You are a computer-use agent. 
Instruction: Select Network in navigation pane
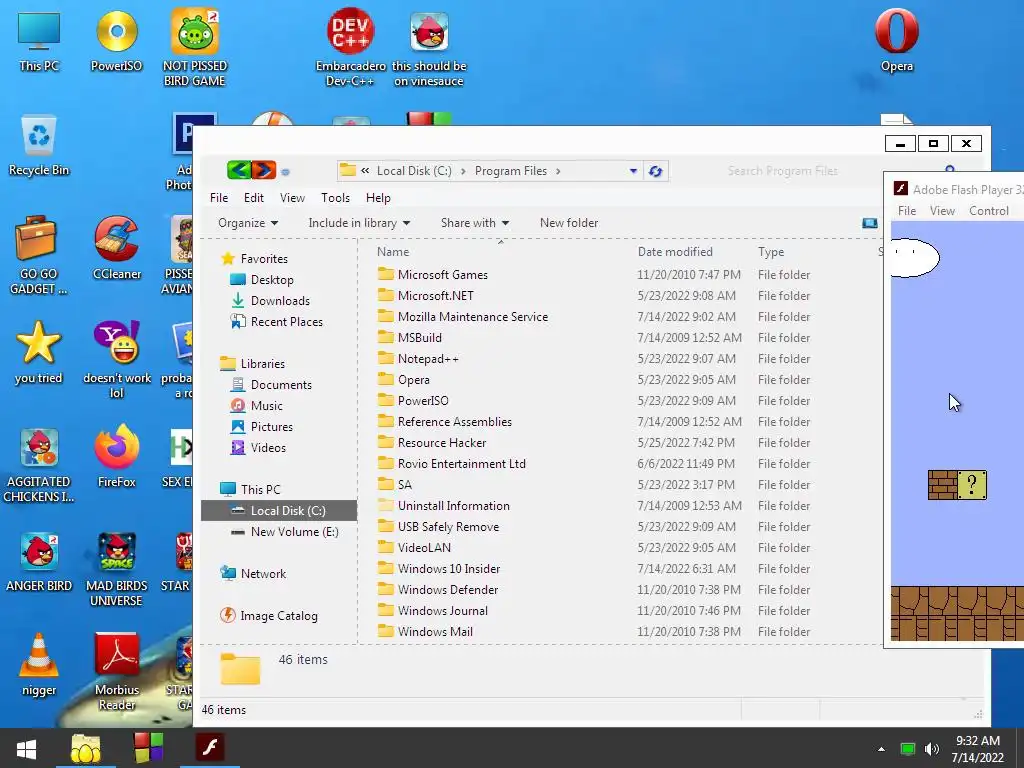pyautogui.click(x=263, y=573)
